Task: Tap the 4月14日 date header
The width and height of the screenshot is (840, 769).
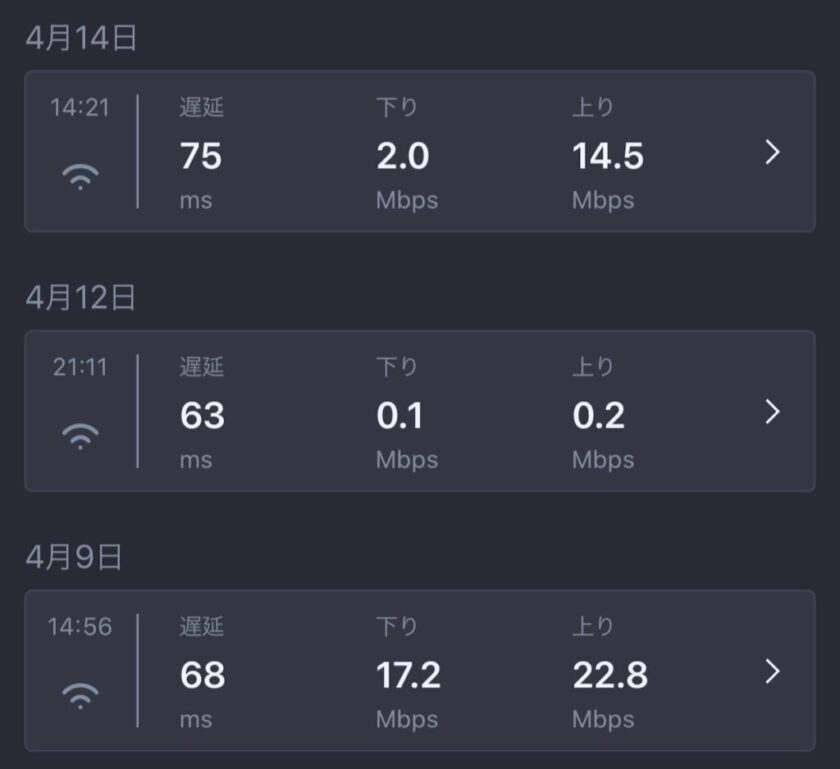Action: pyautogui.click(x=81, y=38)
